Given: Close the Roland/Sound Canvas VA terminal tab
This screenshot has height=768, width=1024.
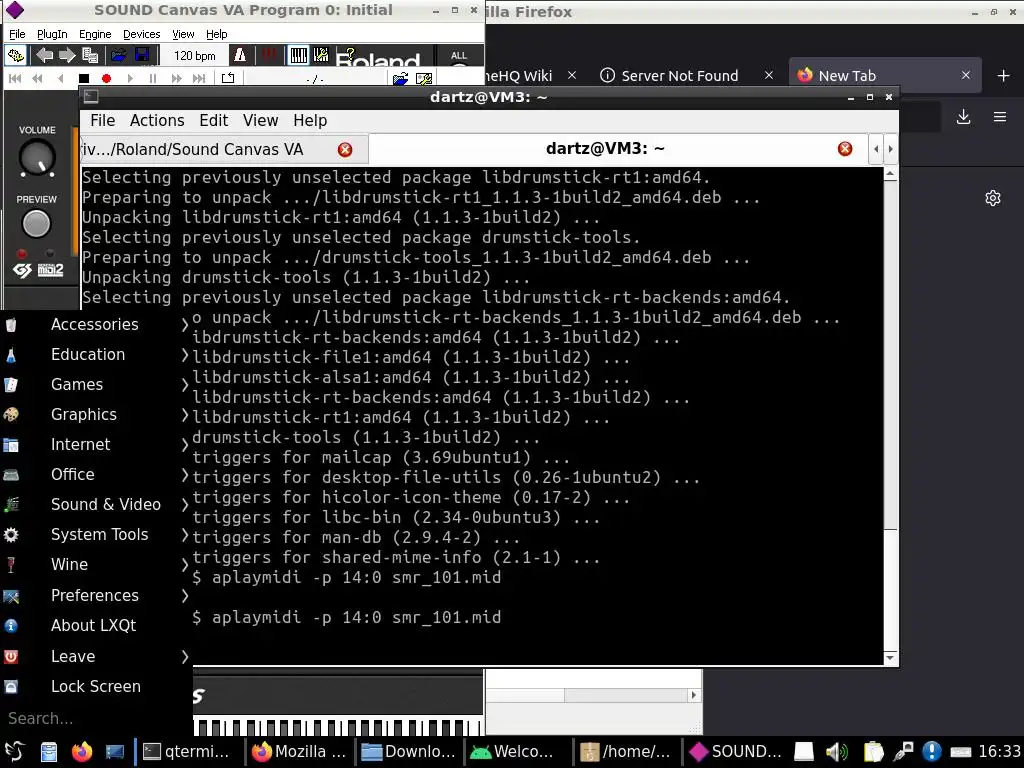Looking at the screenshot, I should click(345, 150).
